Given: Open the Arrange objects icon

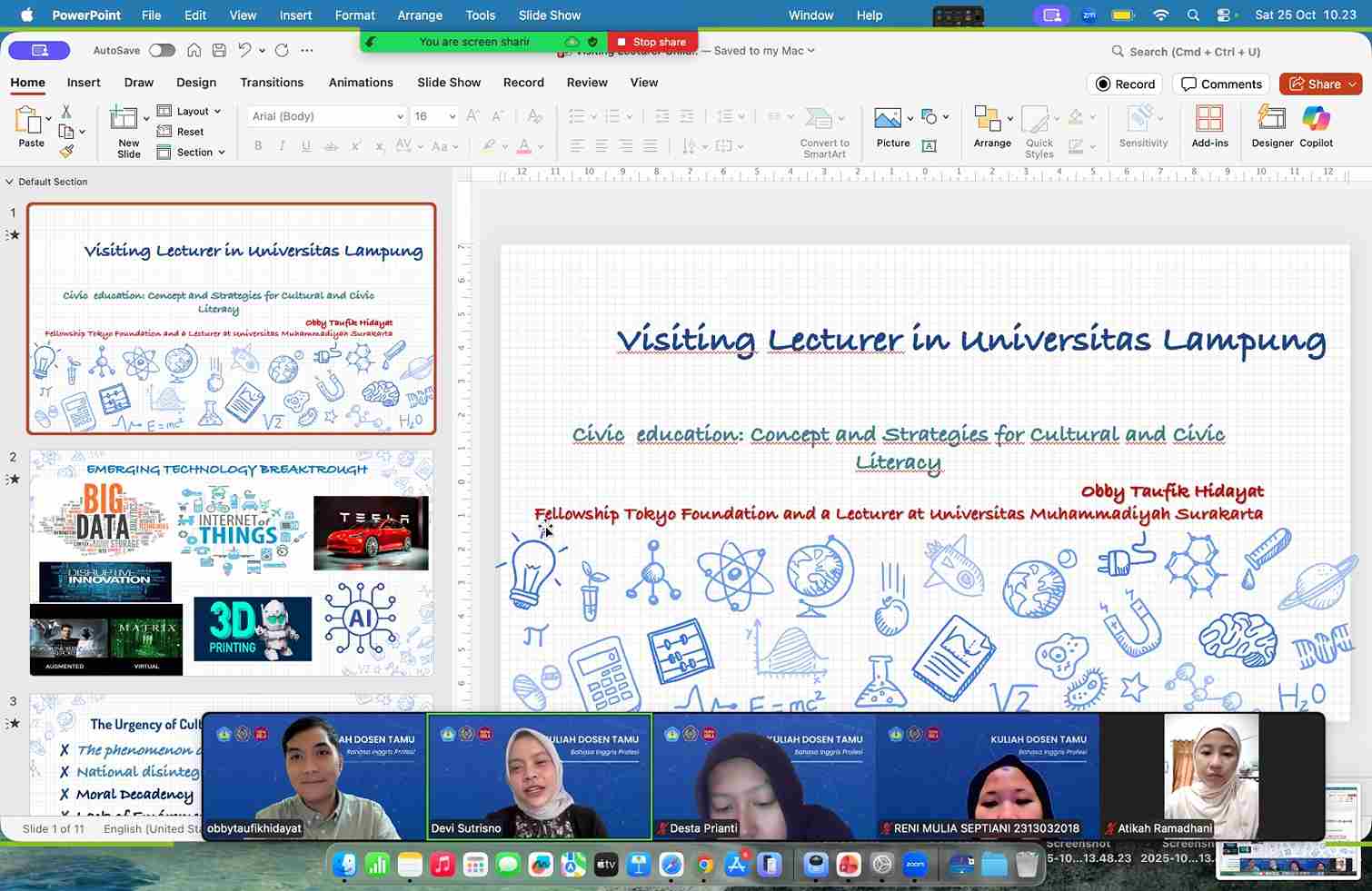Looking at the screenshot, I should 987,119.
